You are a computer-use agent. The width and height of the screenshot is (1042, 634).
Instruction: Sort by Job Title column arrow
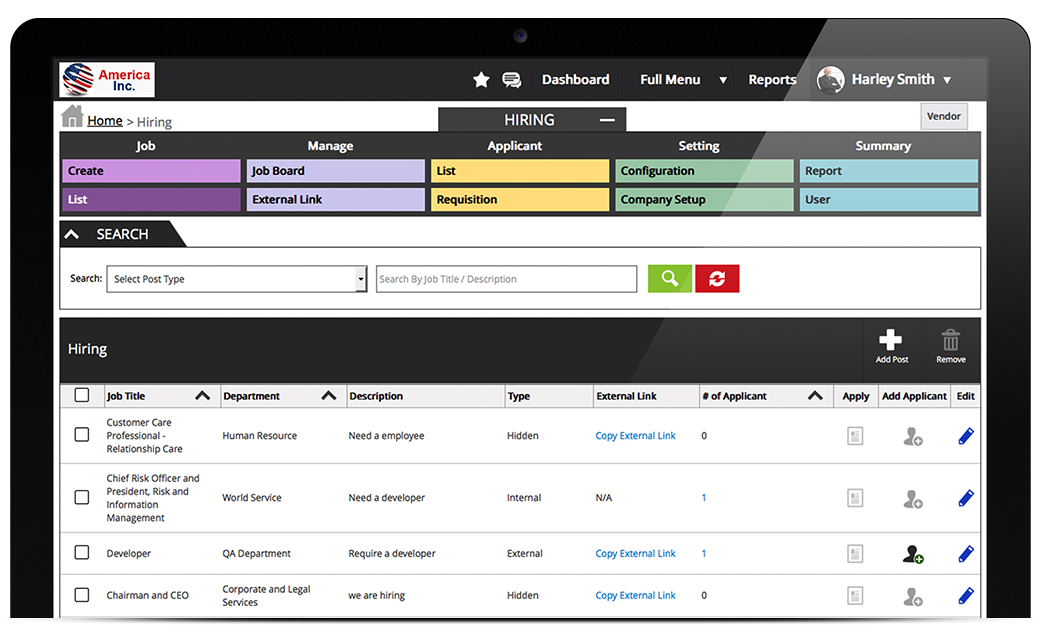pos(203,395)
